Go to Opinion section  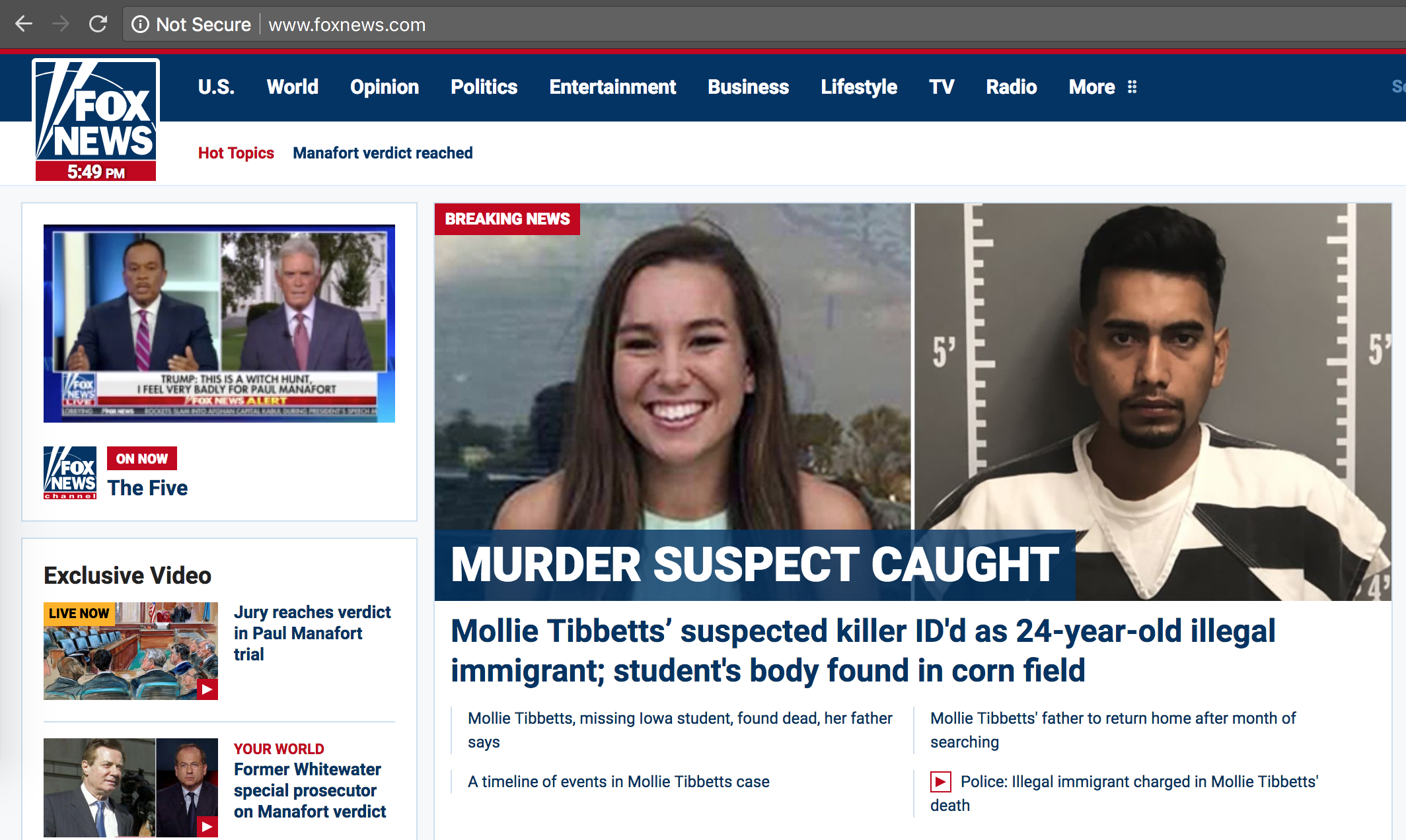pyautogui.click(x=385, y=87)
